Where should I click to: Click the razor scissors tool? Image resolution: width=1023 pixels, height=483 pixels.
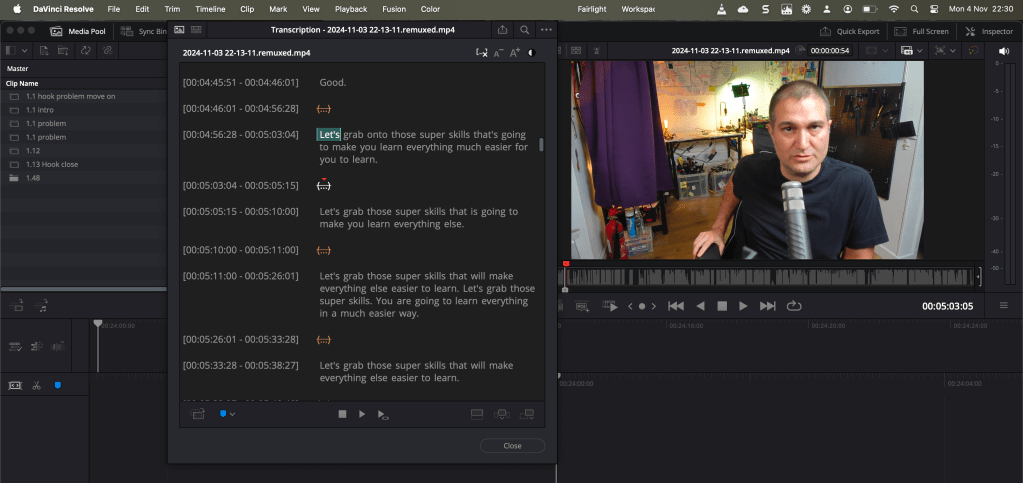click(37, 386)
